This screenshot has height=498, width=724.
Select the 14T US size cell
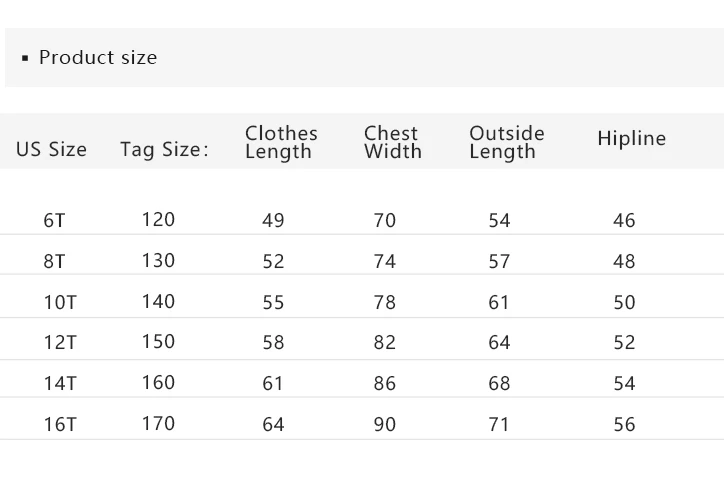pyautogui.click(x=59, y=384)
